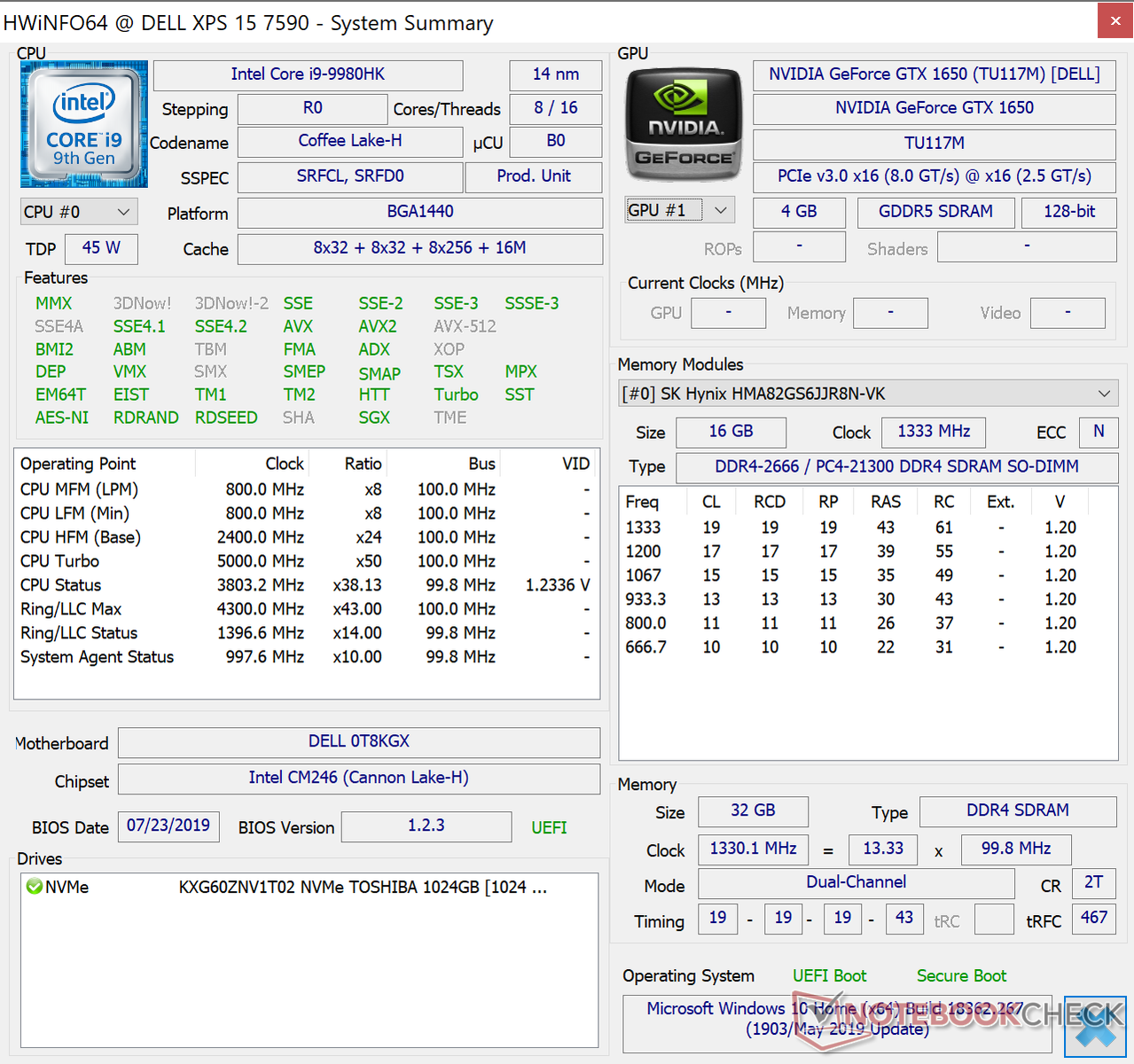Click the BIOS date 07/23/2019 field

(x=168, y=826)
